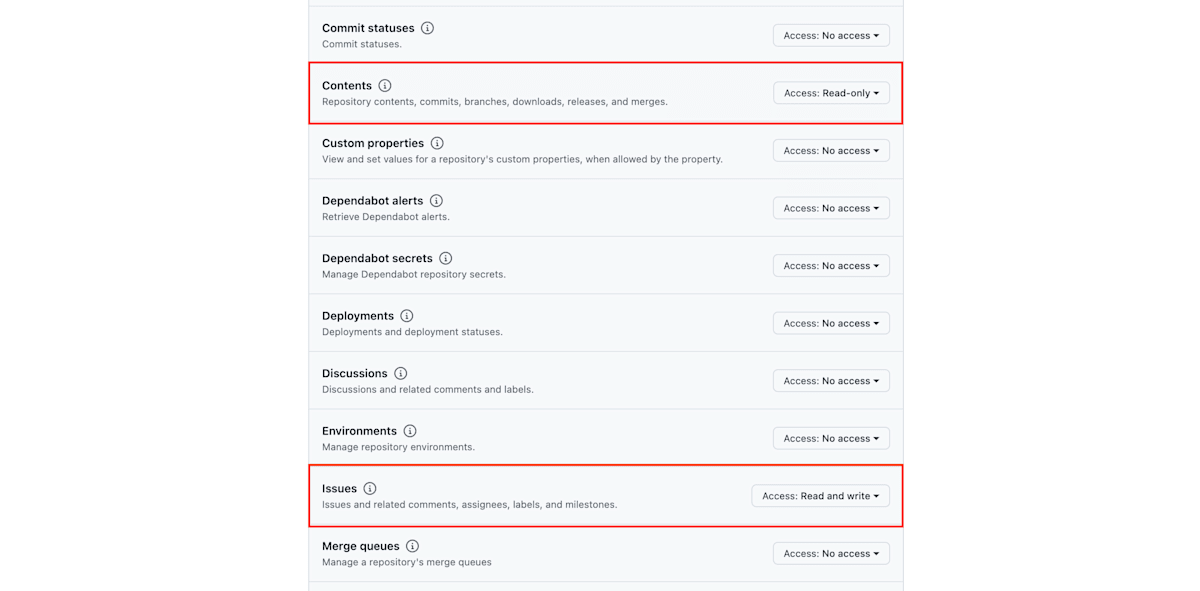This screenshot has width=1200, height=591.
Task: Click info icon beside Contents
Action: tap(385, 86)
